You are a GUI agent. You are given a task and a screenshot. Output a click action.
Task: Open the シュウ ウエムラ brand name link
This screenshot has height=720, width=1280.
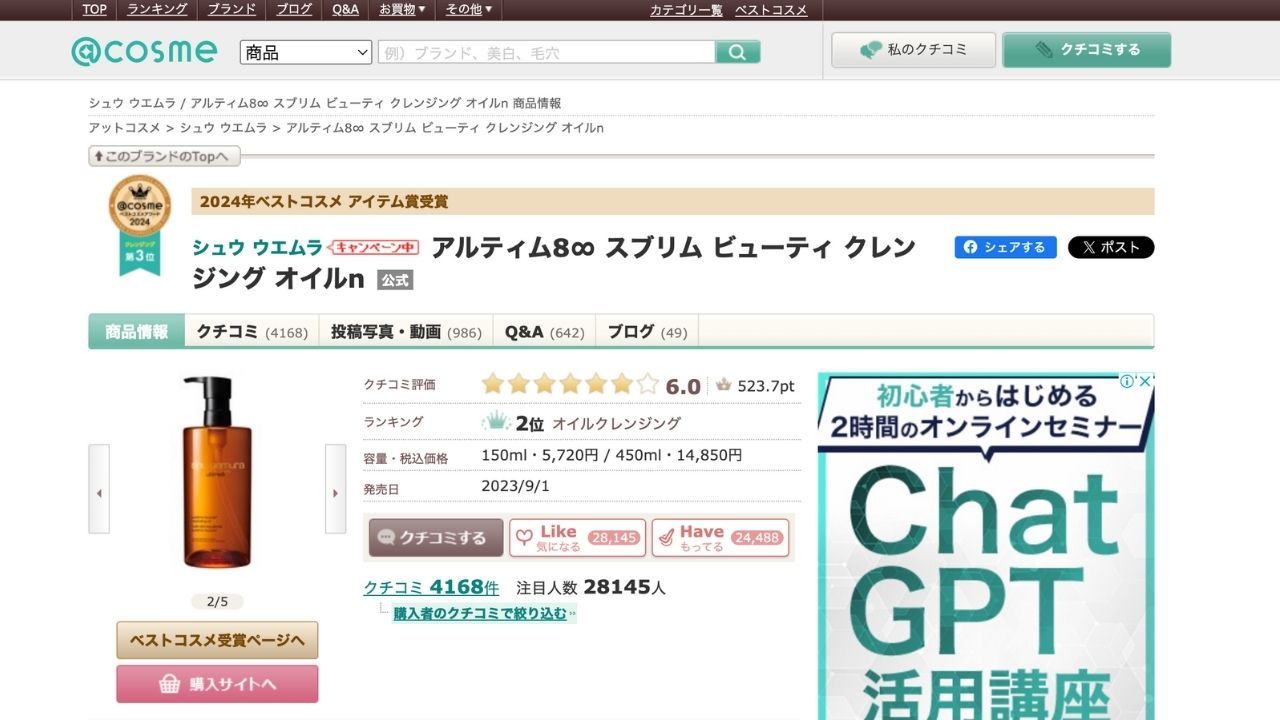click(258, 247)
